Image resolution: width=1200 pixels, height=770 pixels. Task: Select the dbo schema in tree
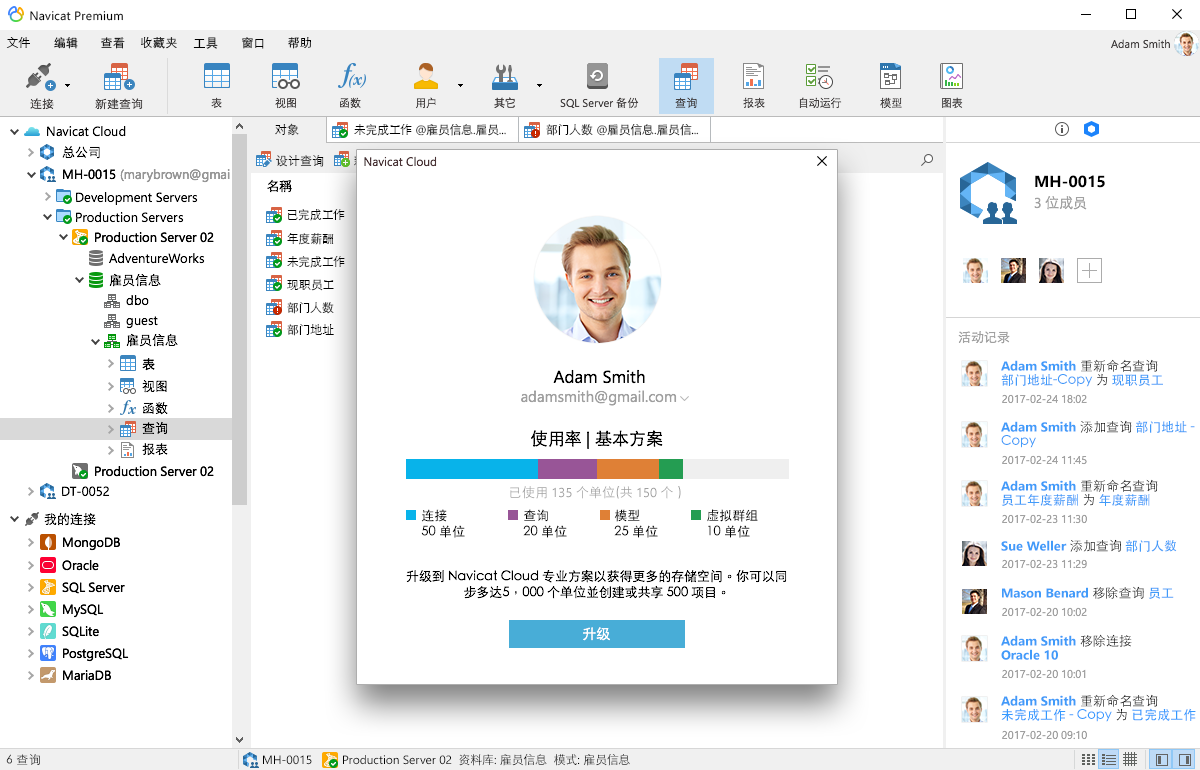coord(126,300)
